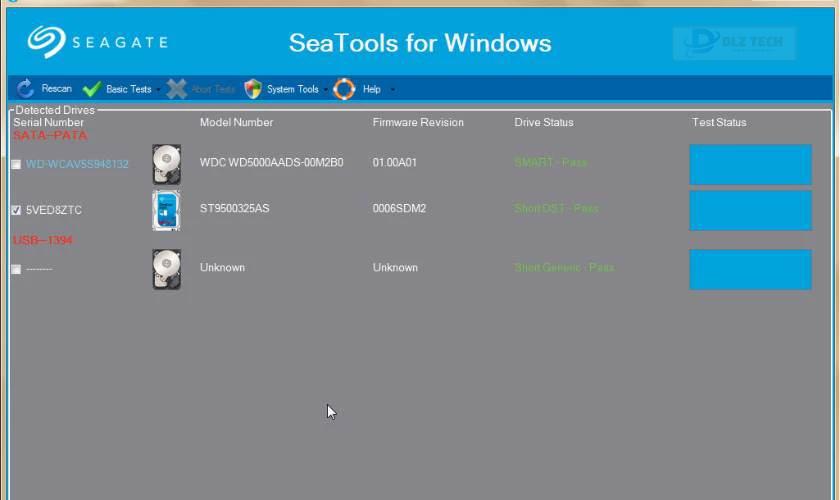Click firmware revision 0006SDM2
Image resolution: width=840 pixels, height=500 pixels.
[399, 208]
